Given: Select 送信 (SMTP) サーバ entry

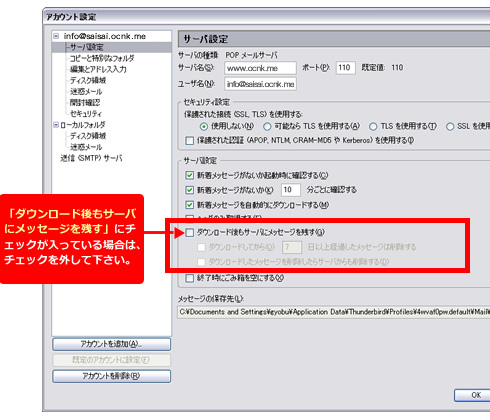Looking at the screenshot, I should pos(91,158).
